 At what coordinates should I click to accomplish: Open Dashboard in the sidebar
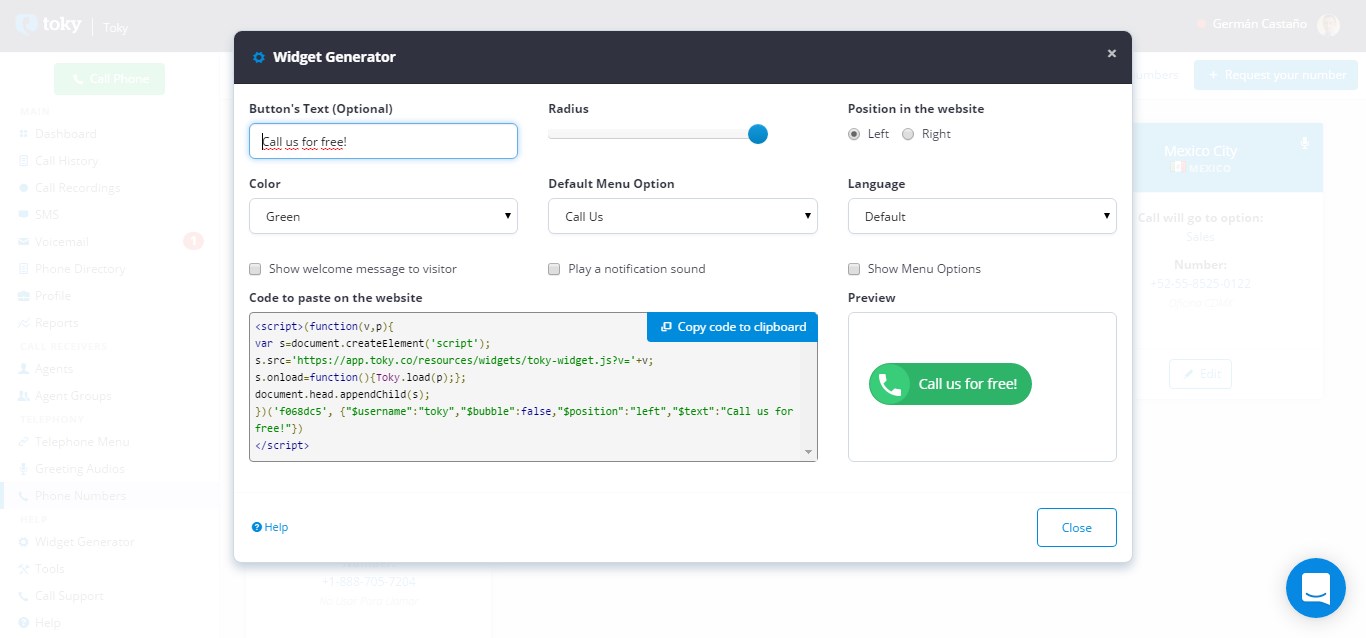pos(66,134)
